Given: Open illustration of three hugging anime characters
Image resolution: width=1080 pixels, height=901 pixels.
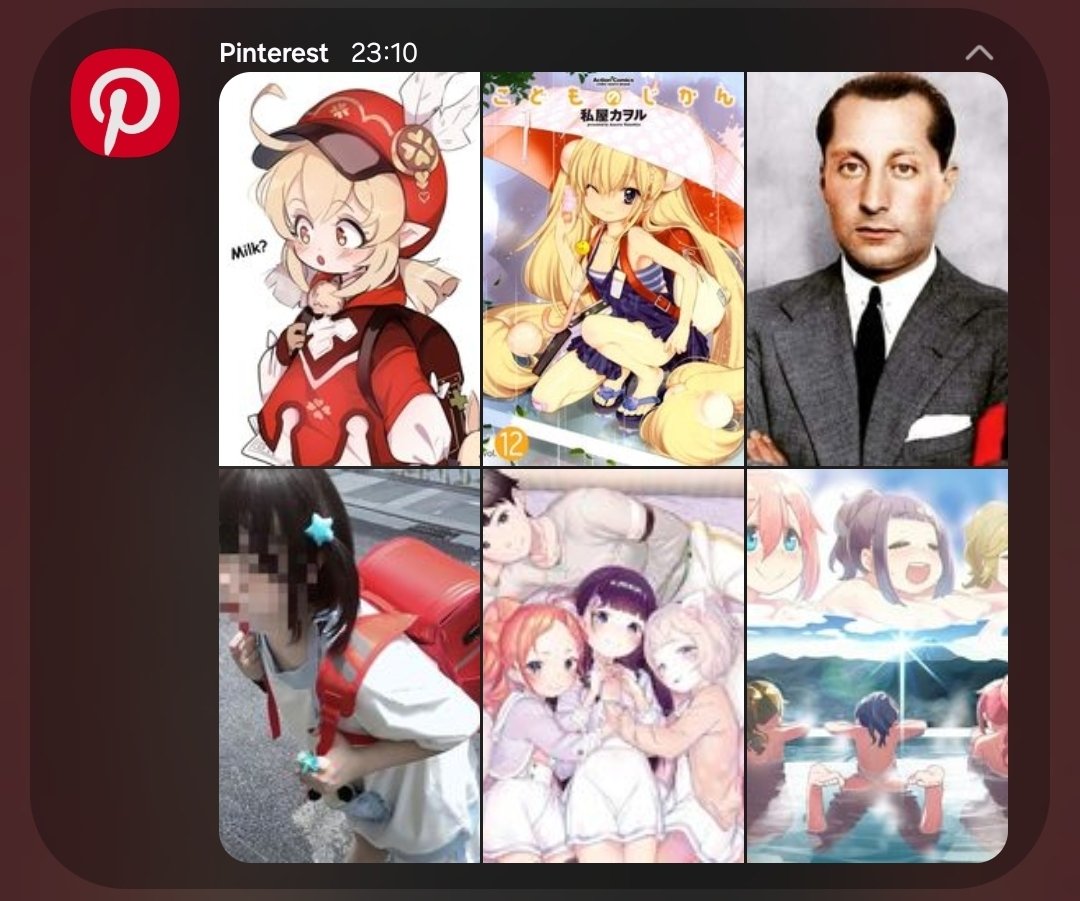Looking at the screenshot, I should (x=613, y=666).
